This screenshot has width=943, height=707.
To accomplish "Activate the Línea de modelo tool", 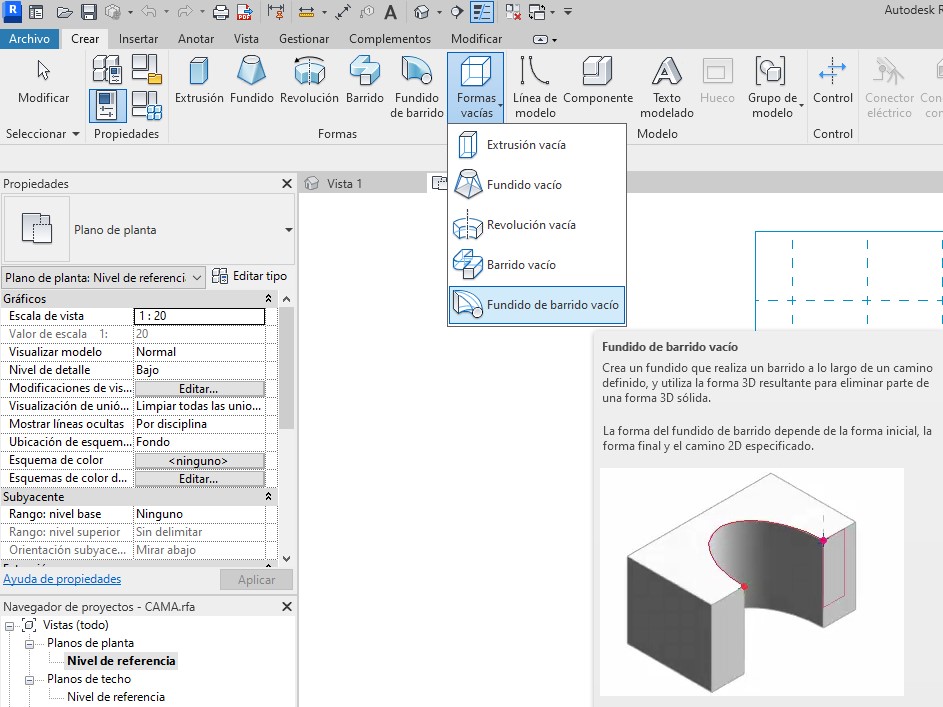I will (x=534, y=87).
